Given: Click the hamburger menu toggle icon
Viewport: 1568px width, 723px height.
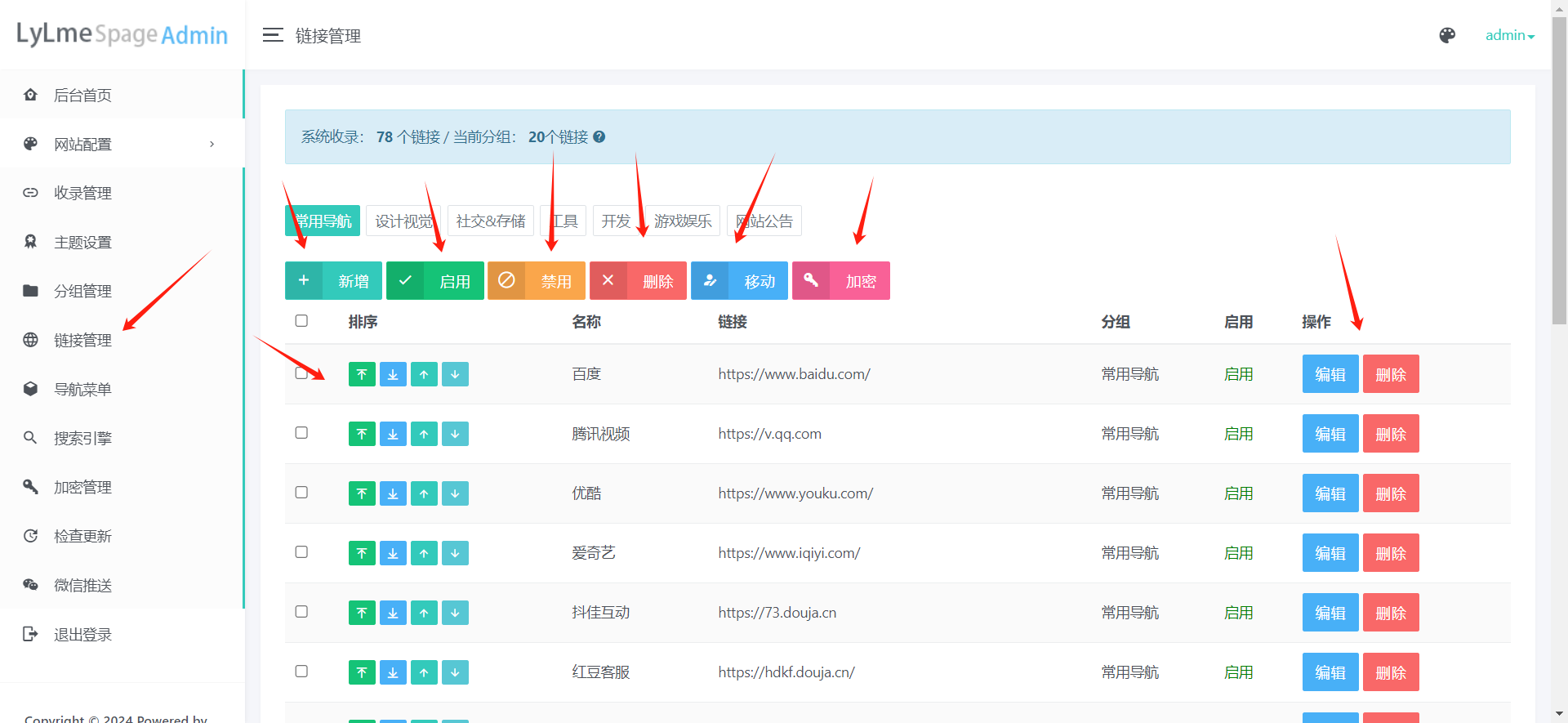Looking at the screenshot, I should tap(272, 35).
